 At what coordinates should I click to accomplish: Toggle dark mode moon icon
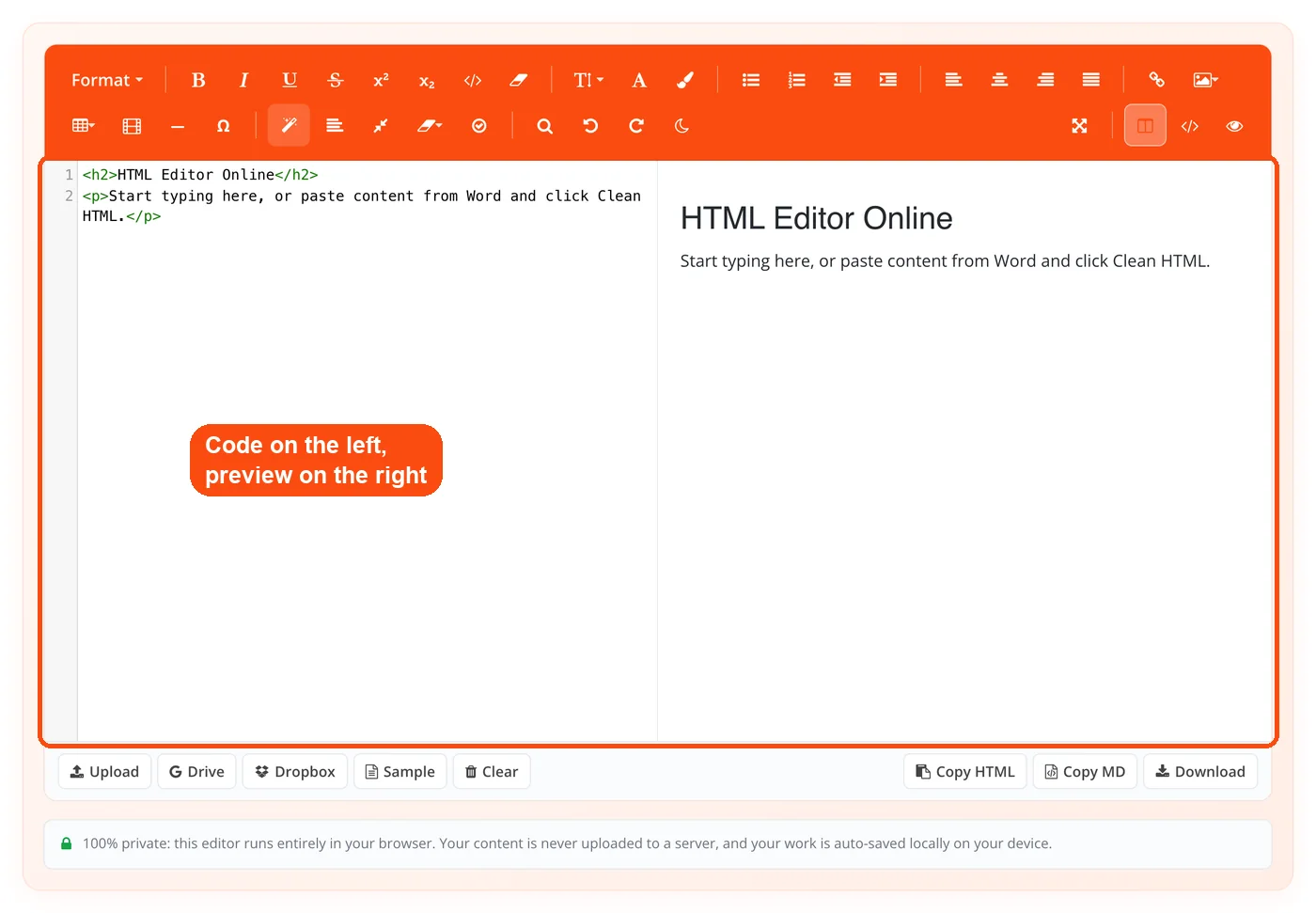point(681,126)
